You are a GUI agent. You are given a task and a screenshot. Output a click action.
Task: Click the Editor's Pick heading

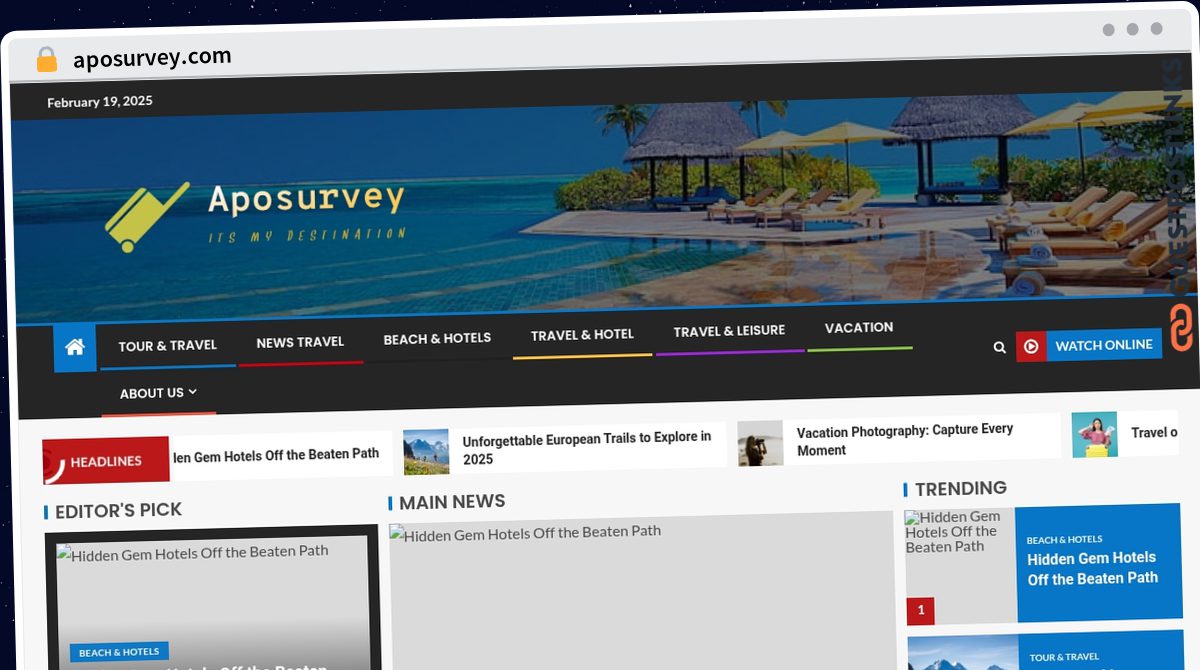[118, 511]
